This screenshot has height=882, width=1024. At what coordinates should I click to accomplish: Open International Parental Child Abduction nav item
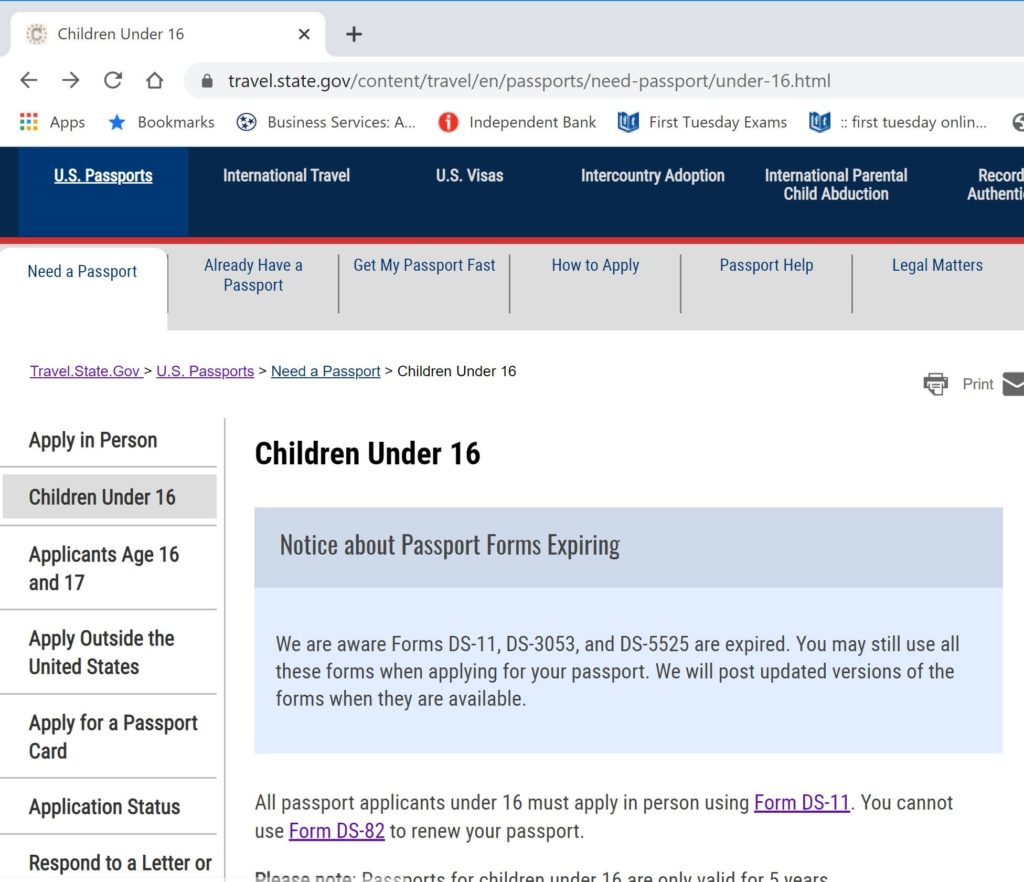click(x=836, y=185)
